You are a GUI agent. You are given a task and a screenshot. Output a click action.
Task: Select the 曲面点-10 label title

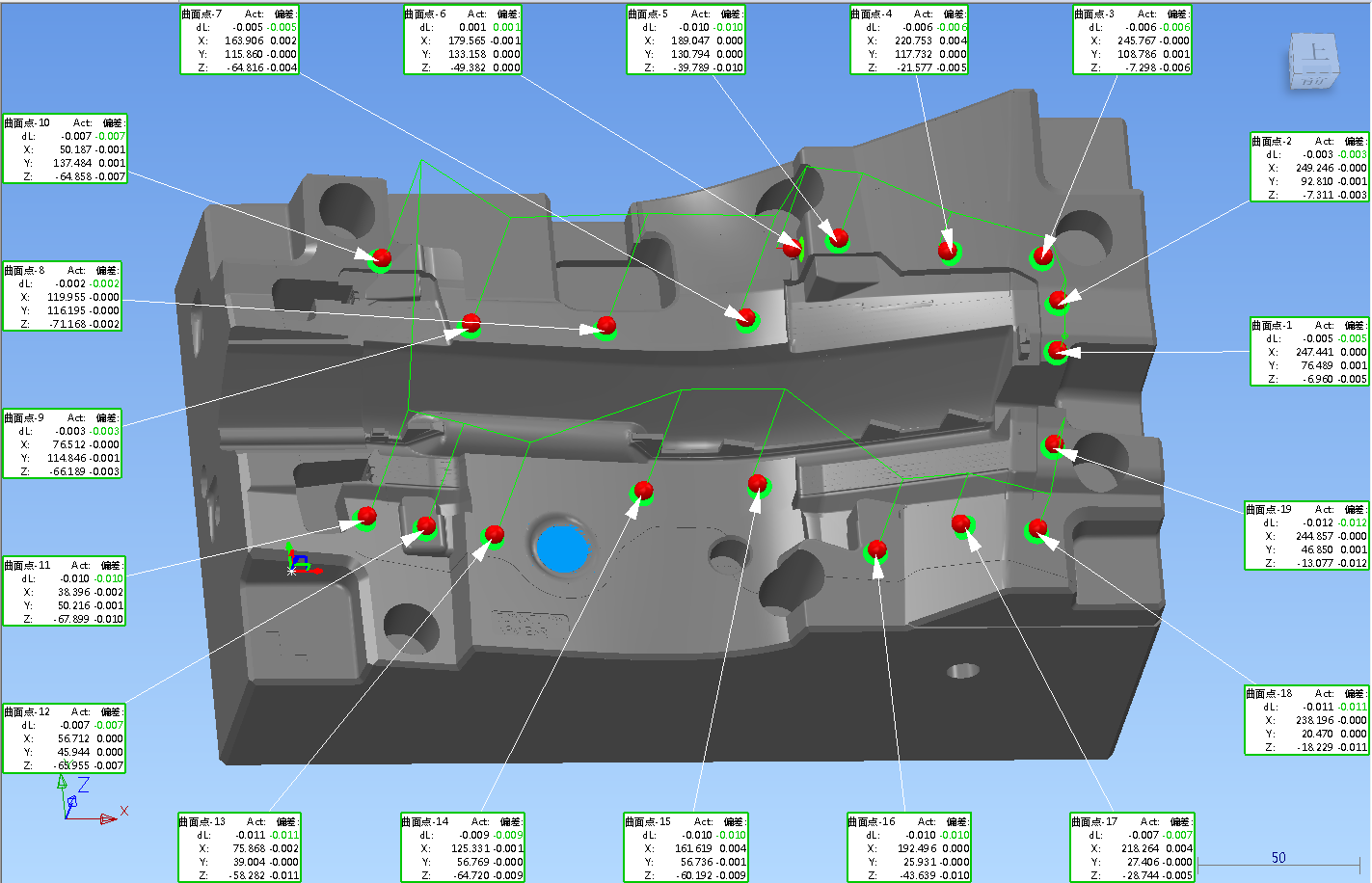(x=27, y=122)
